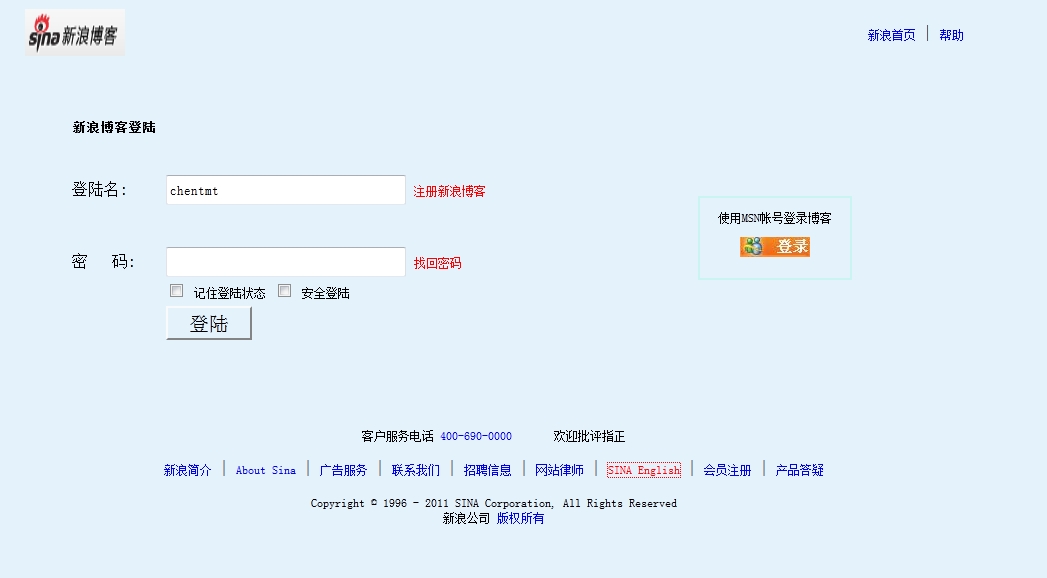This screenshot has width=1047, height=578.
Task: Open the 新浪首页 link
Action: 891,35
